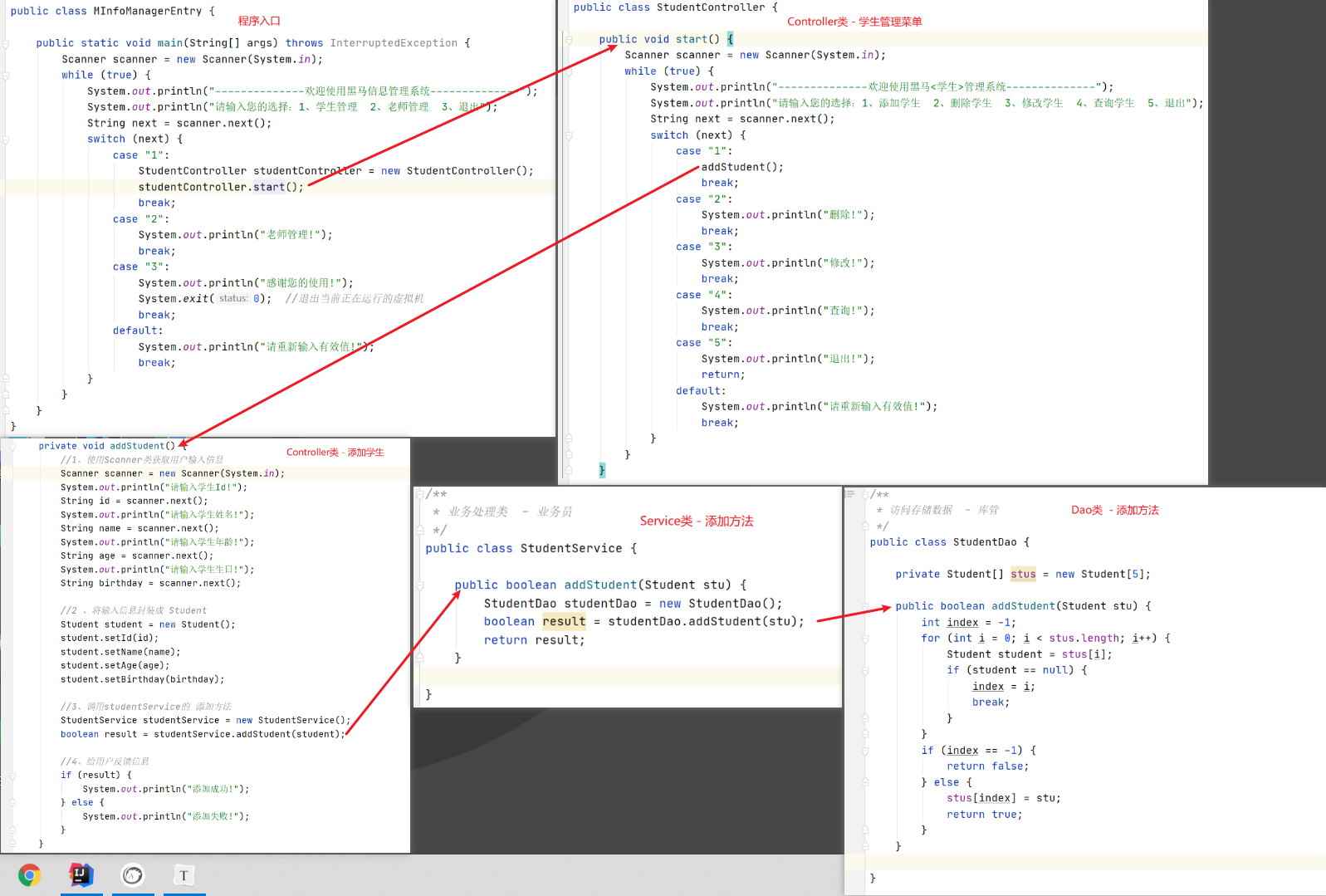Click the 'public class StudentDao {' declaration
Viewport: 1326px width, 896px height.
949,542
